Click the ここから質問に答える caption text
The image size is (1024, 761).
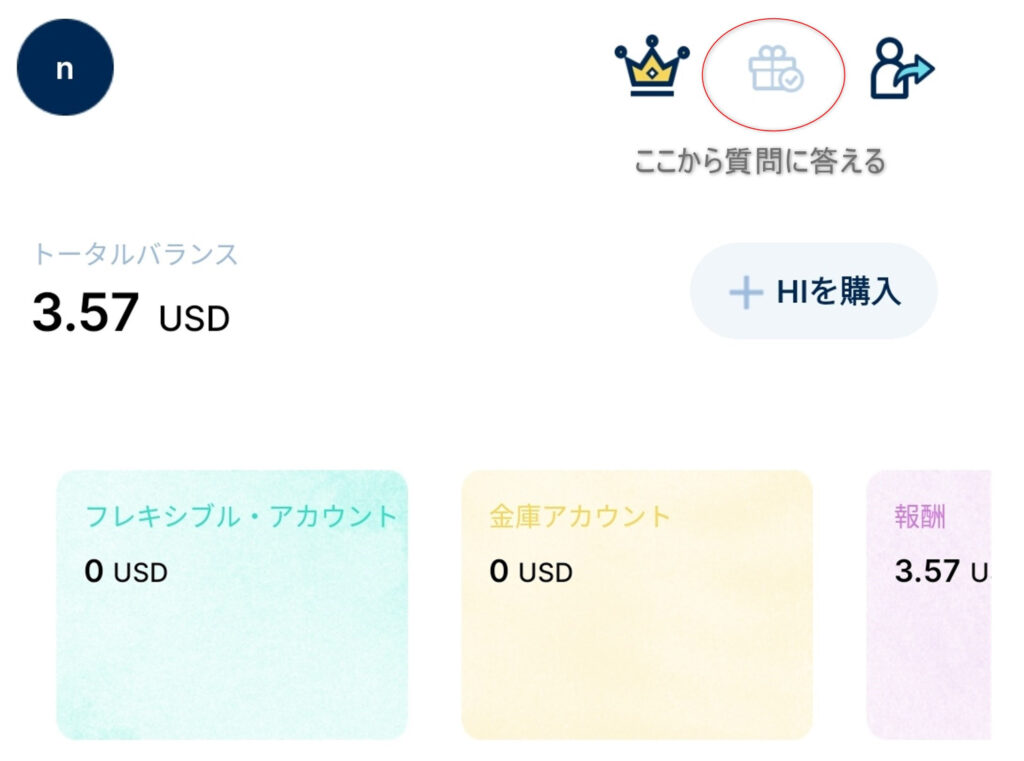click(x=760, y=161)
